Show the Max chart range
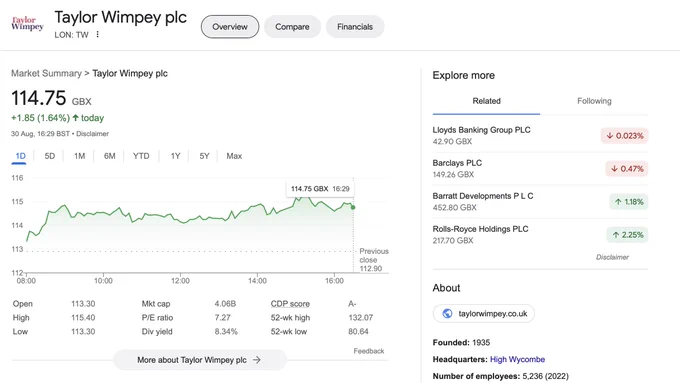The width and height of the screenshot is (680, 383). tap(234, 156)
